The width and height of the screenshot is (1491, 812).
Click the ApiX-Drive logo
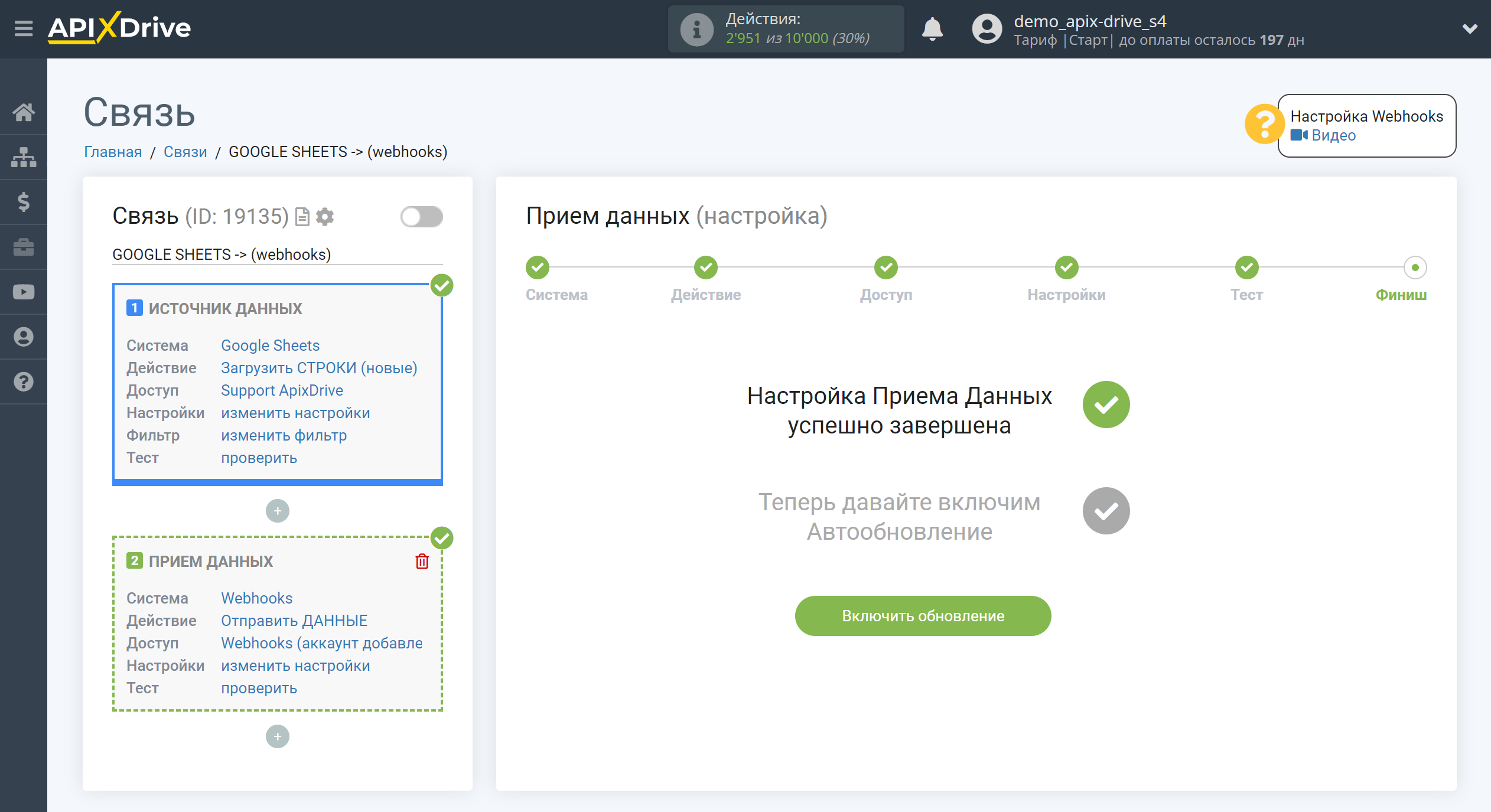[x=119, y=28]
